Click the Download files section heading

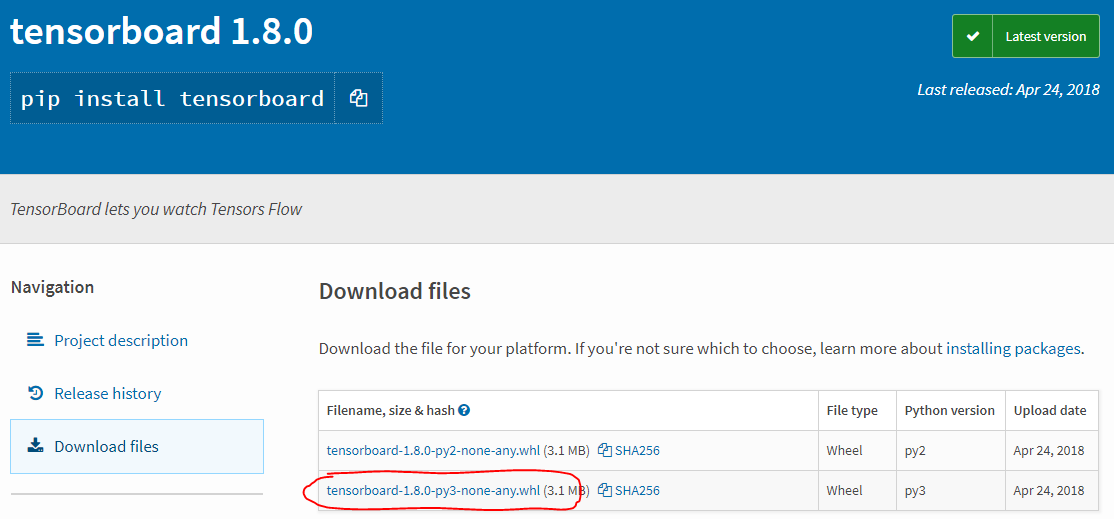395,291
